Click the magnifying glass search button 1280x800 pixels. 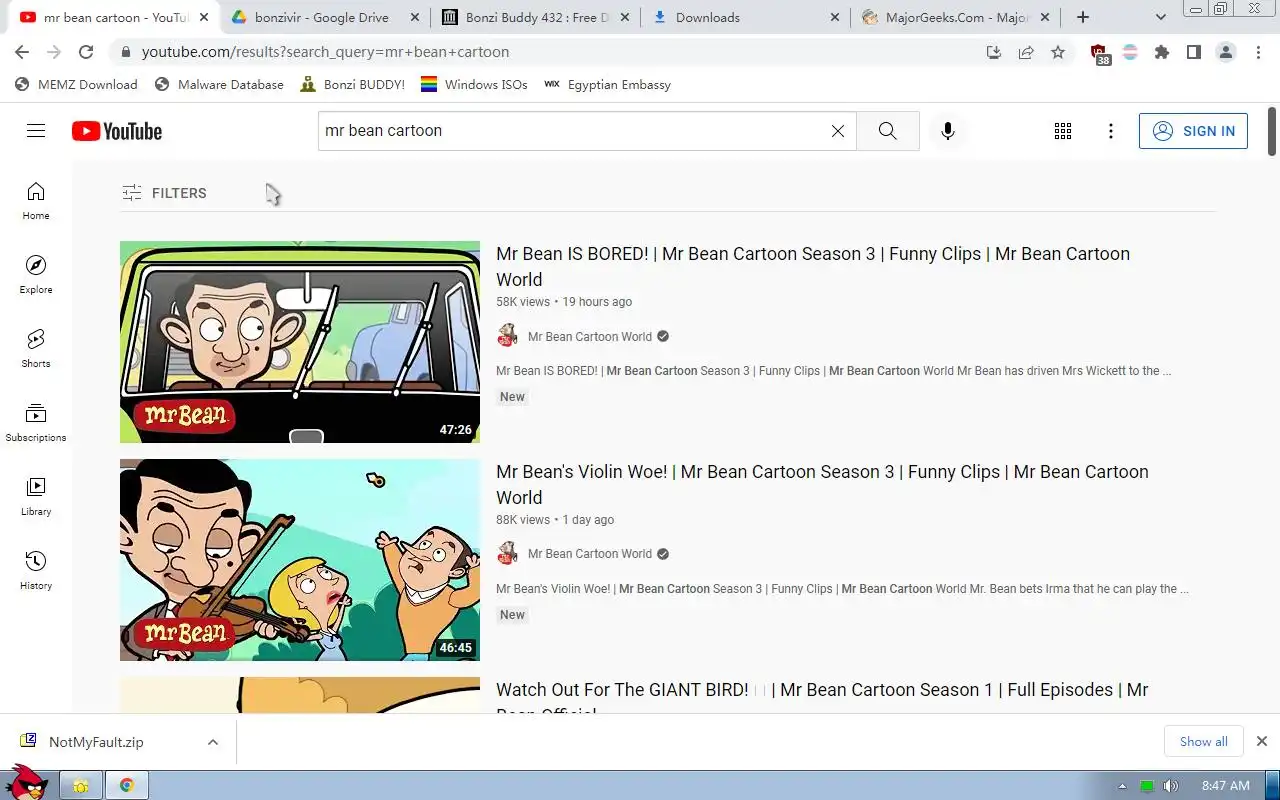pyautogui.click(x=888, y=131)
